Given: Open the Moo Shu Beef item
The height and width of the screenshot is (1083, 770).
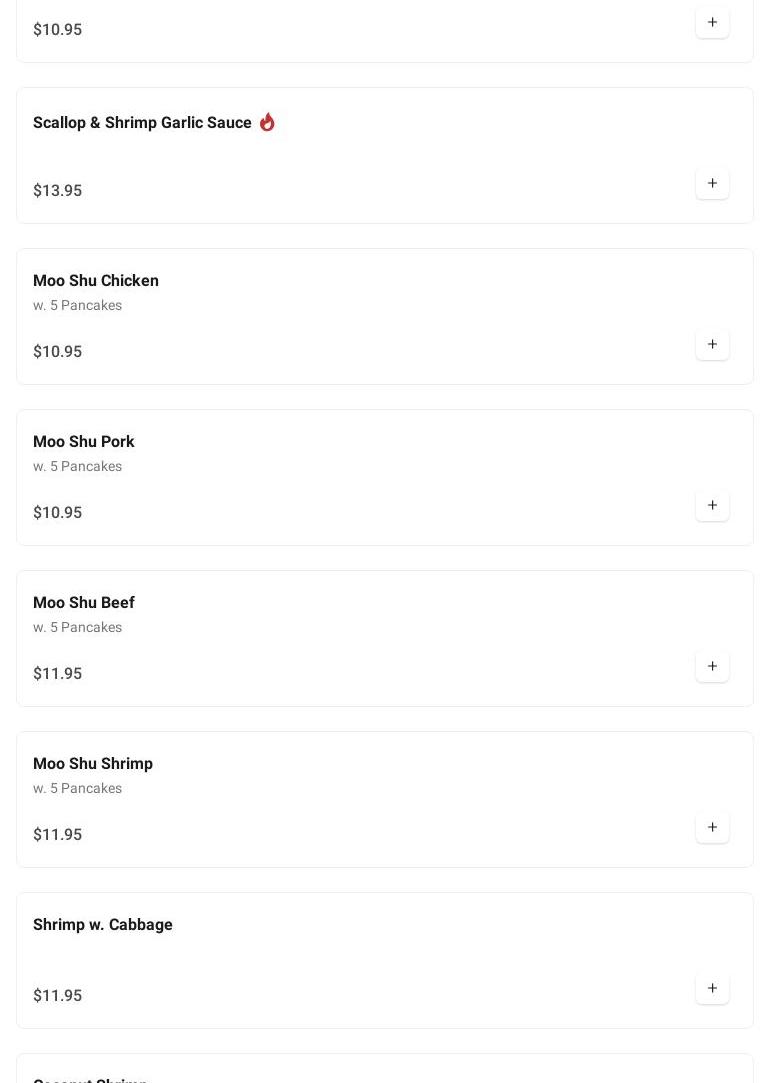Looking at the screenshot, I should [x=84, y=603].
